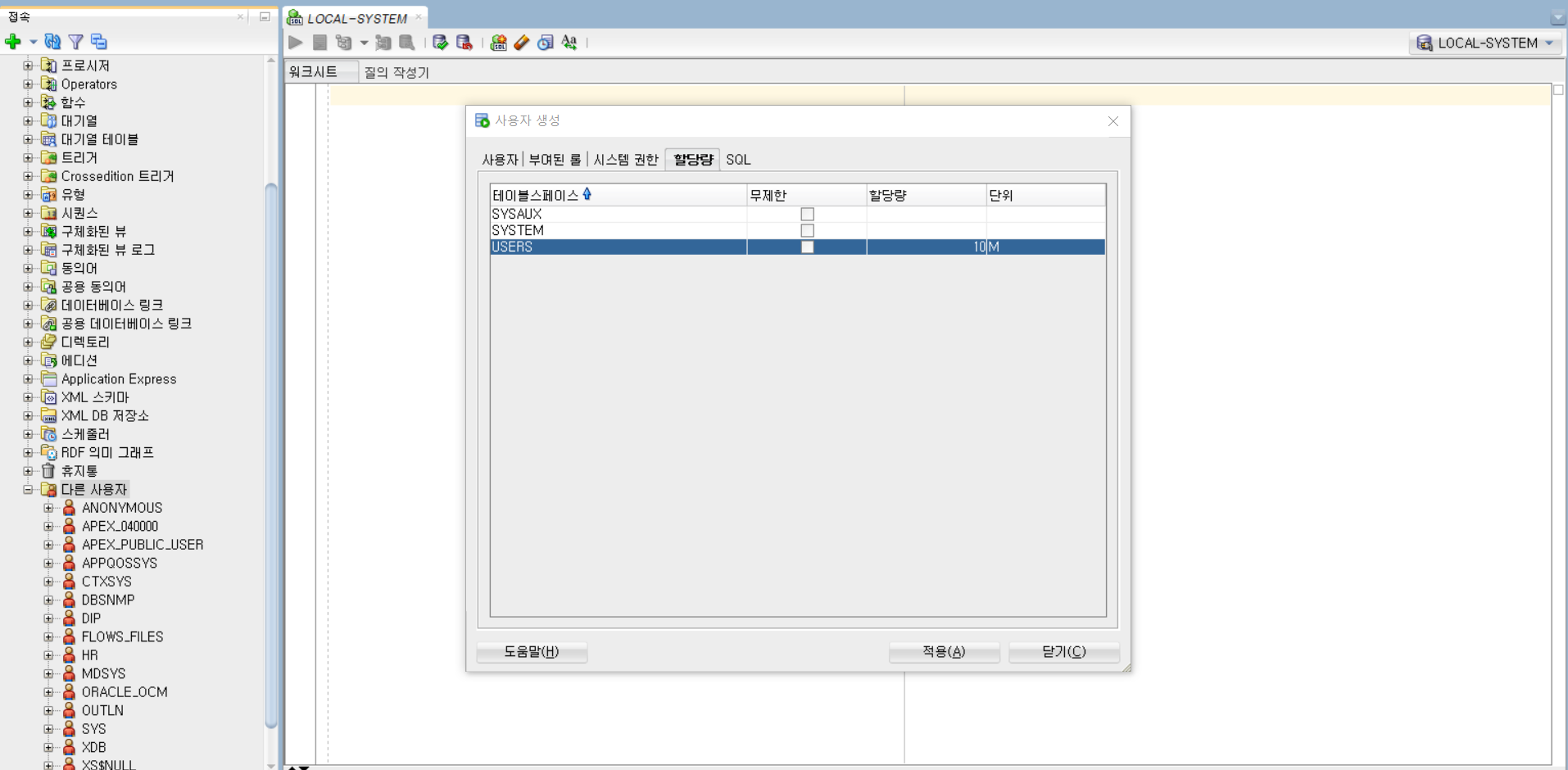Click the SQL Tuning Advisor icon
The image size is (1568, 770).
coord(406,43)
